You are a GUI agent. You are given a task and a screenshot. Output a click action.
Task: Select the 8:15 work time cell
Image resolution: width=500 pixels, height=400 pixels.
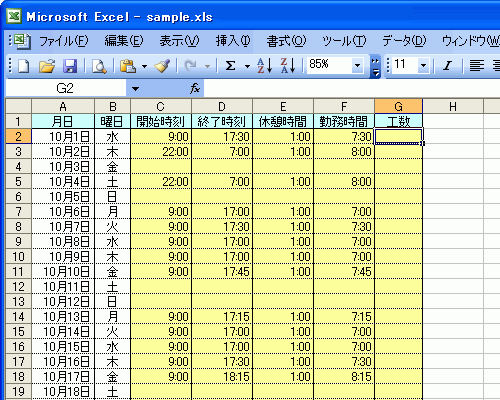(344, 376)
